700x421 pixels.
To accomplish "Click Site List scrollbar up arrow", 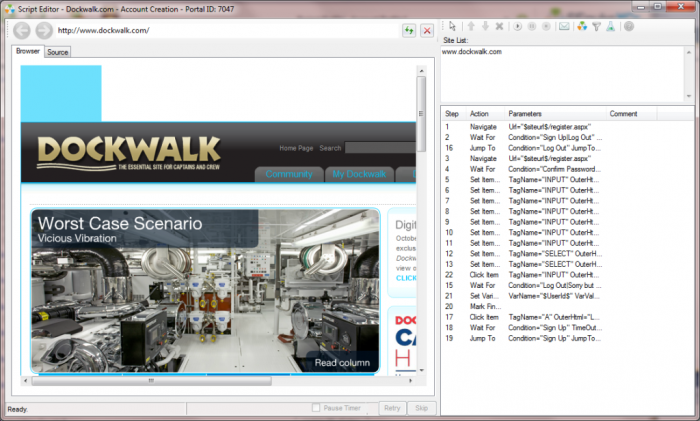I will coord(689,52).
